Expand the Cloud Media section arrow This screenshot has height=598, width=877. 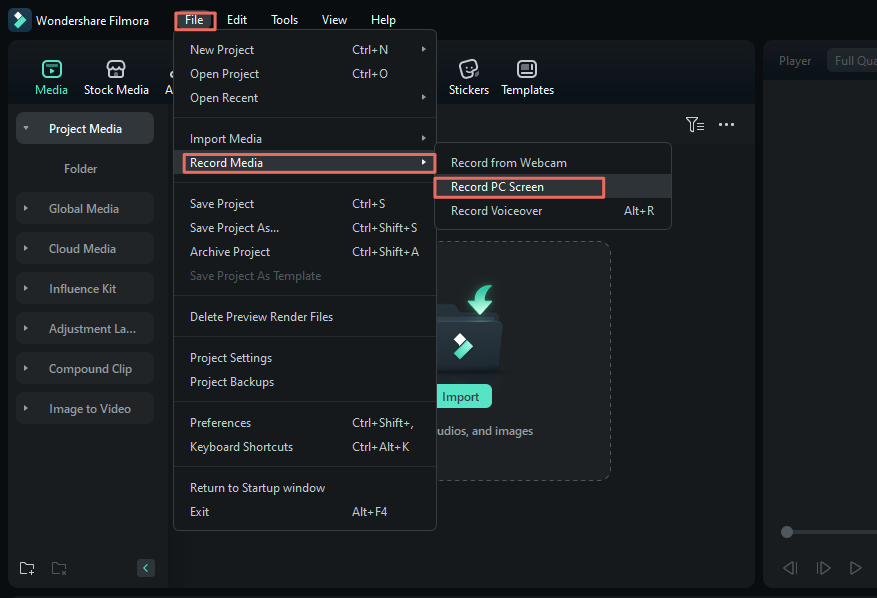click(26, 248)
